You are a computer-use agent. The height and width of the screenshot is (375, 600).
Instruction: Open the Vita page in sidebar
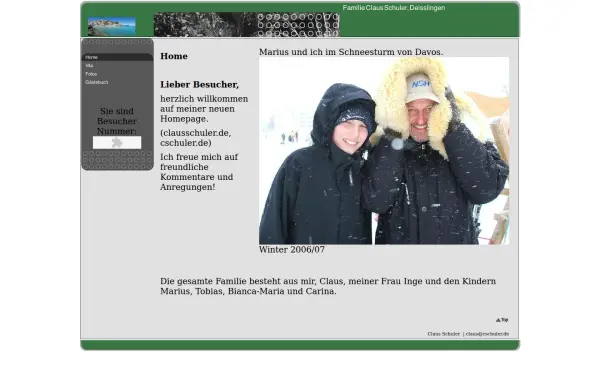coord(89,66)
